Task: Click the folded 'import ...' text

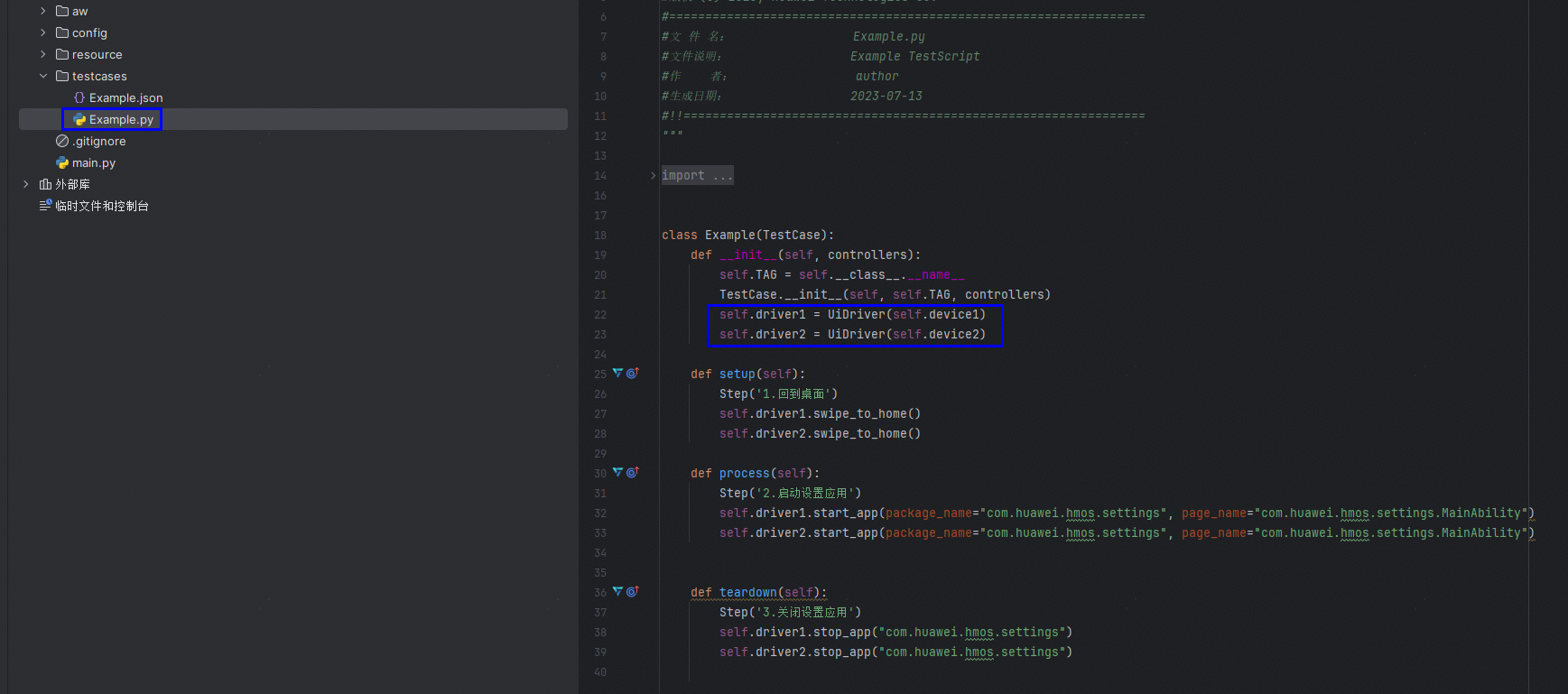Action: click(697, 175)
